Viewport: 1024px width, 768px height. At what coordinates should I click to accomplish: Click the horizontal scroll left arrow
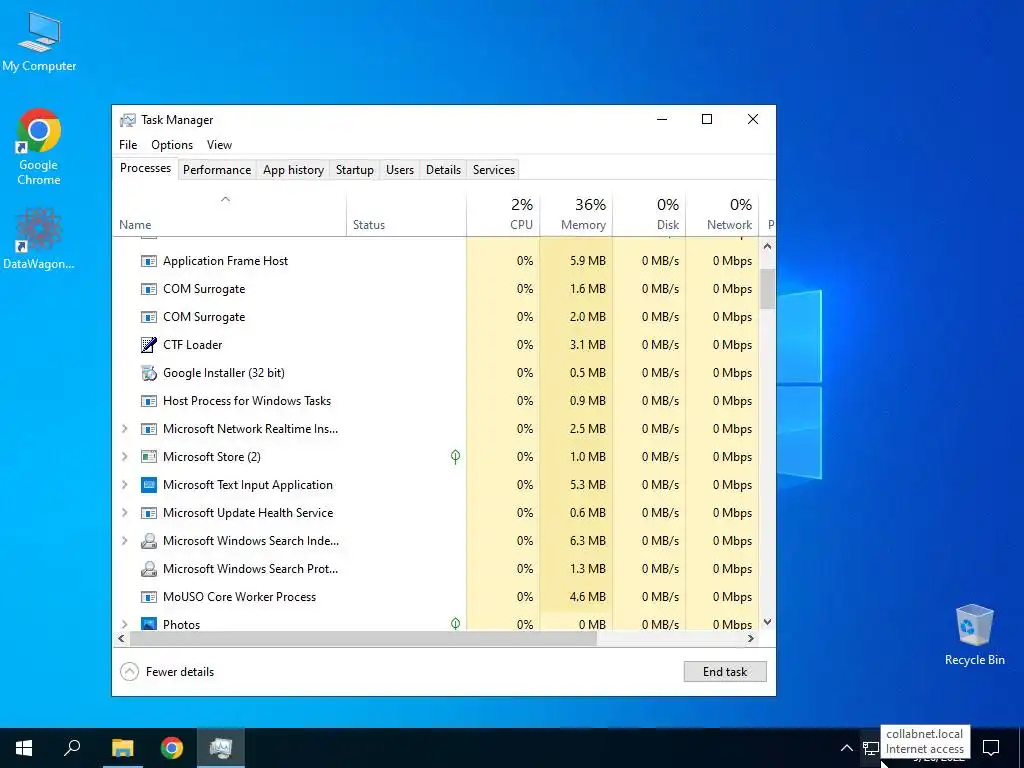click(x=121, y=639)
